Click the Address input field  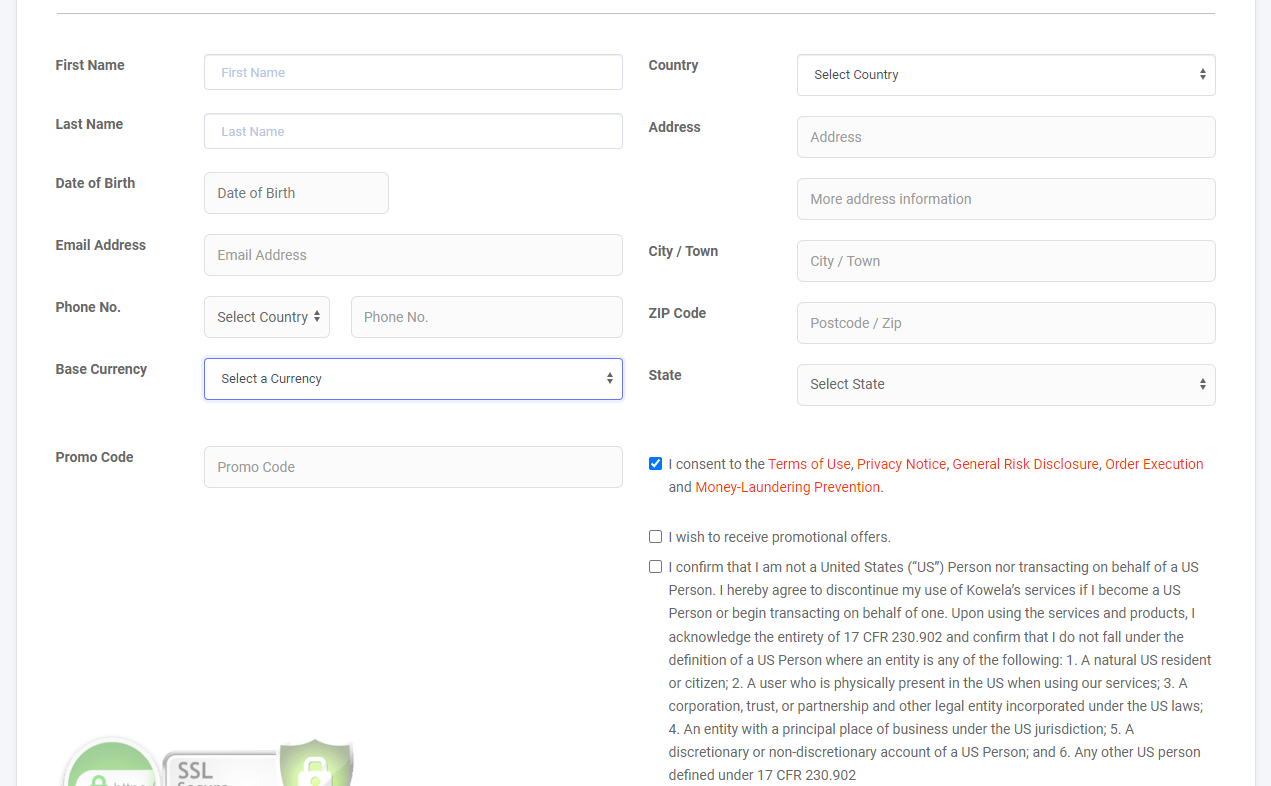tap(1006, 137)
